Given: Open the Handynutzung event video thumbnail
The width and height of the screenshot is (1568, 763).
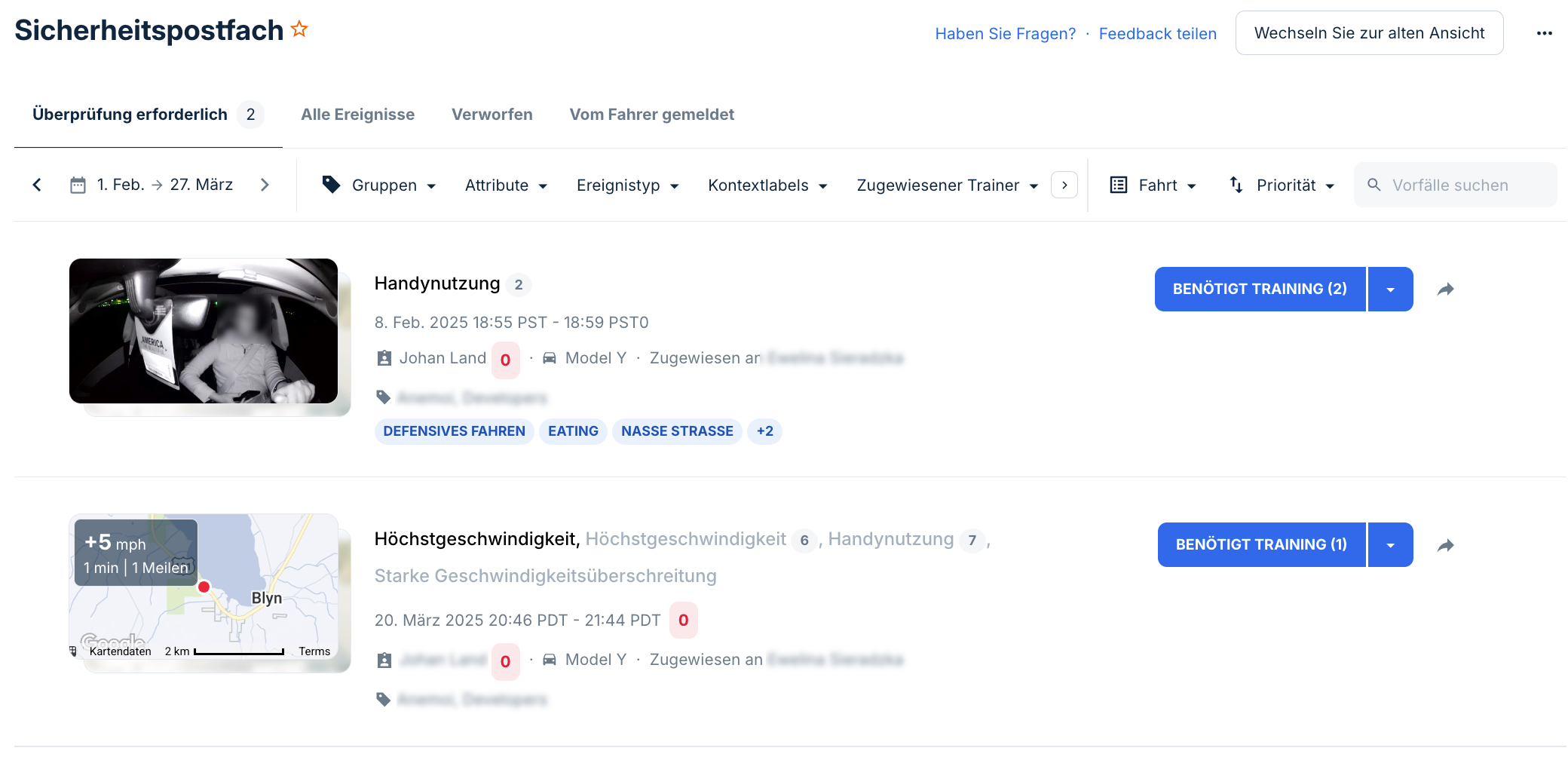Looking at the screenshot, I should tap(204, 331).
